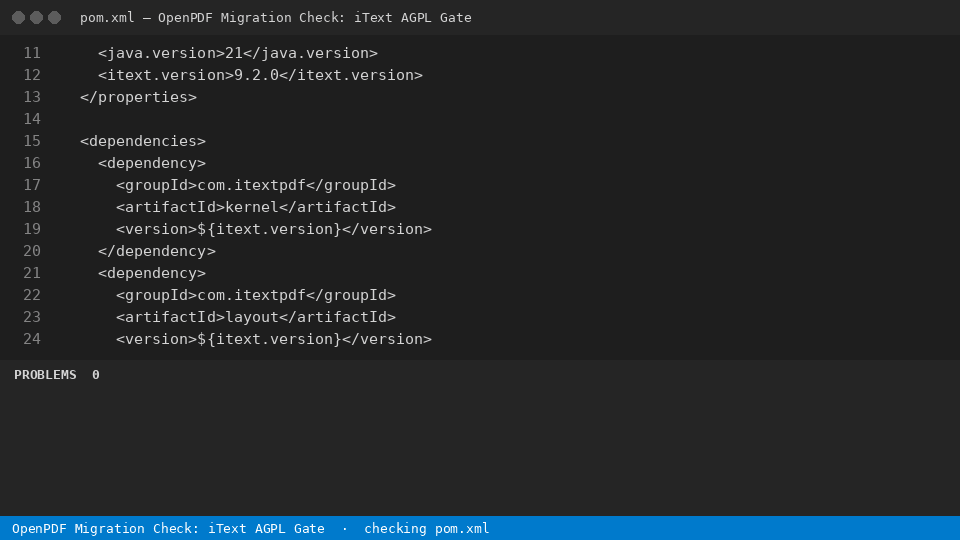Image resolution: width=960 pixels, height=540 pixels.
Task: Select line number 11 in gutter
Action: point(32,53)
